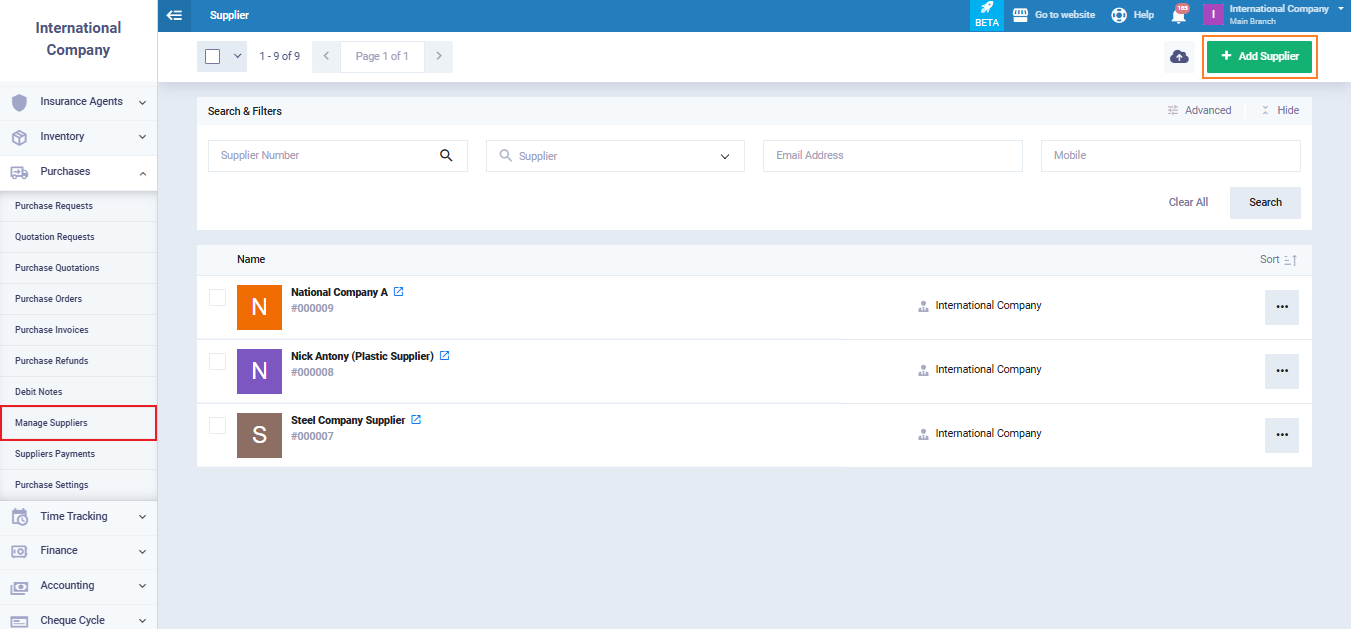Click the cloud upload import icon
Viewport: 1351px width, 629px height.
1179,57
